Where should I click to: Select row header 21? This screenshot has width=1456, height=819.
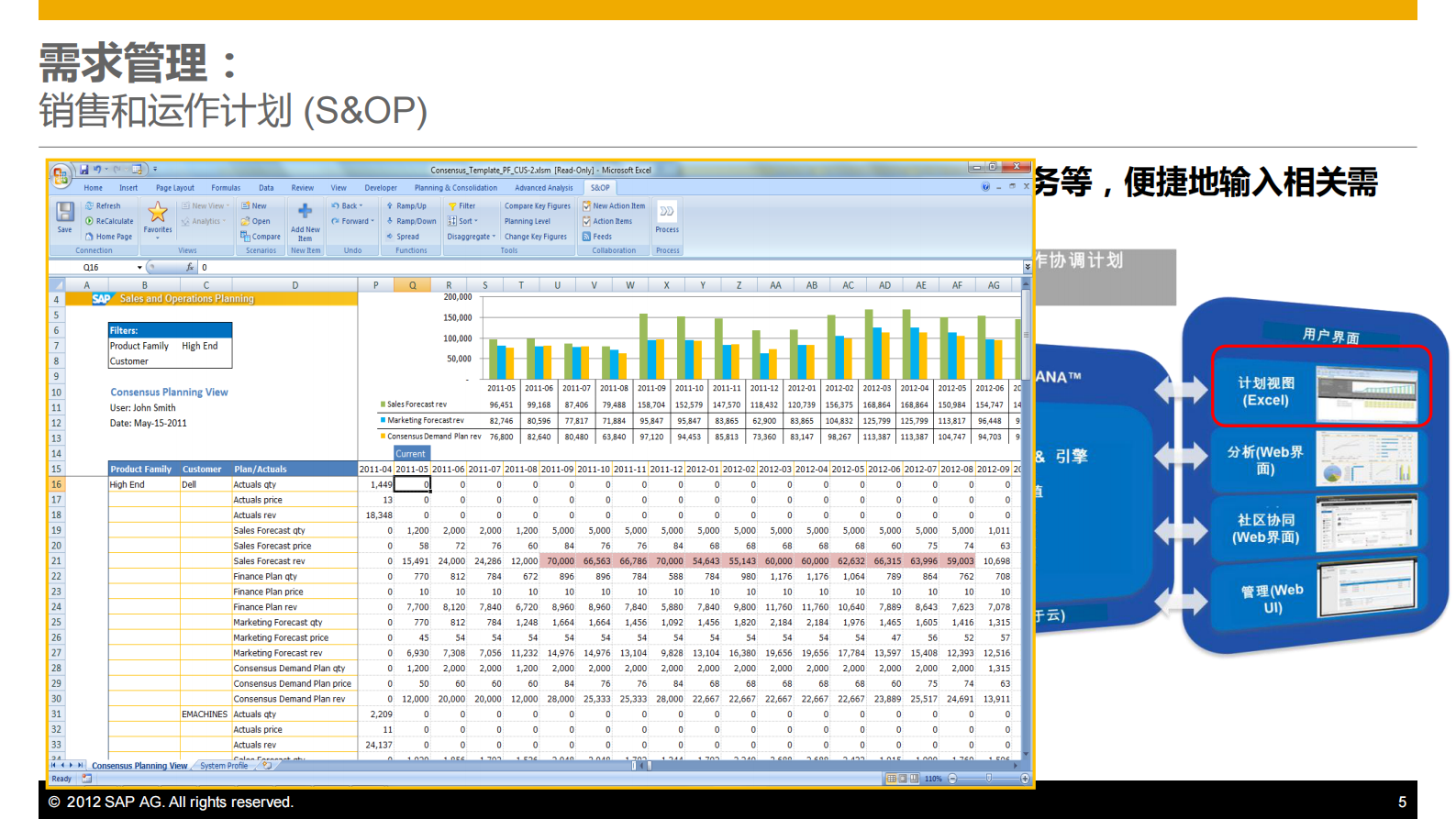coord(56,561)
